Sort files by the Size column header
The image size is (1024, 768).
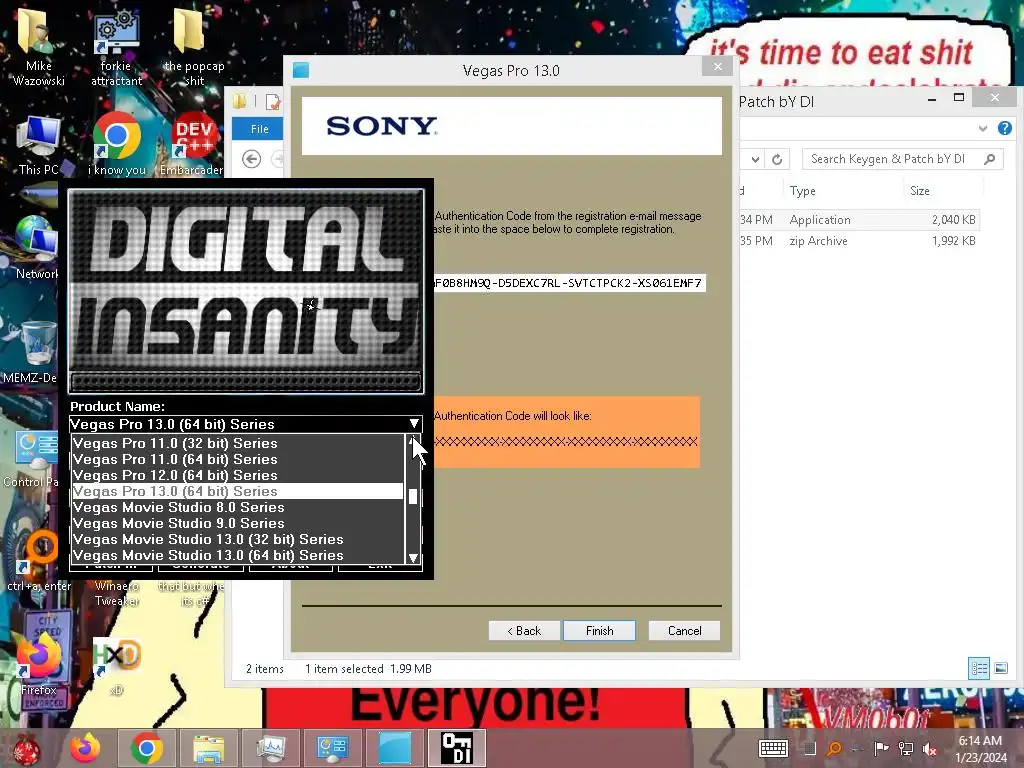coord(943,191)
